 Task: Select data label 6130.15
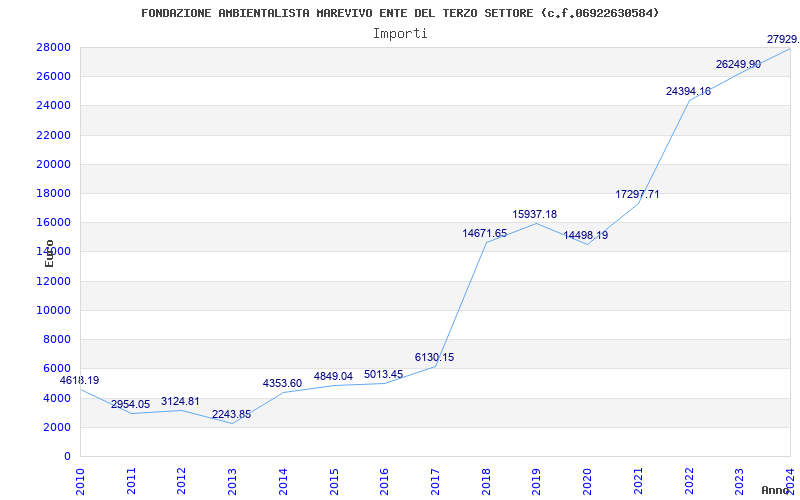pos(434,357)
